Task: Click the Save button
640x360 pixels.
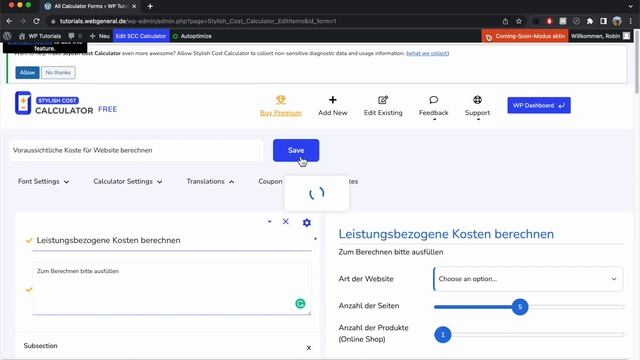Action: pyautogui.click(x=296, y=150)
